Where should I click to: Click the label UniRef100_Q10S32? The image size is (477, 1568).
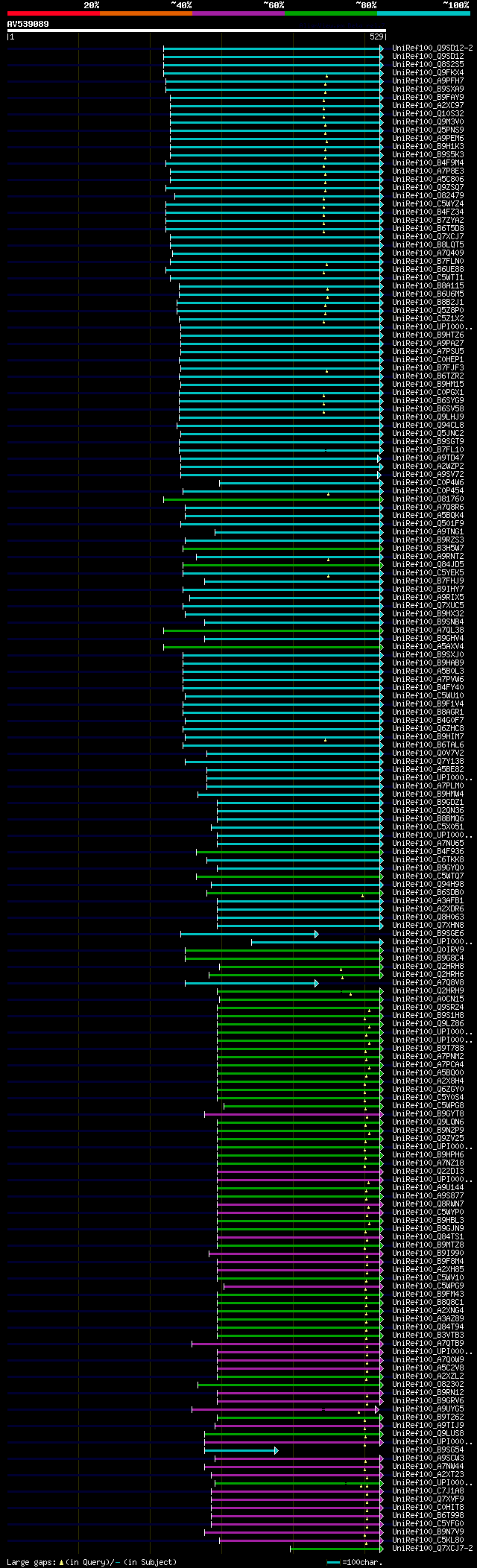tap(428, 114)
